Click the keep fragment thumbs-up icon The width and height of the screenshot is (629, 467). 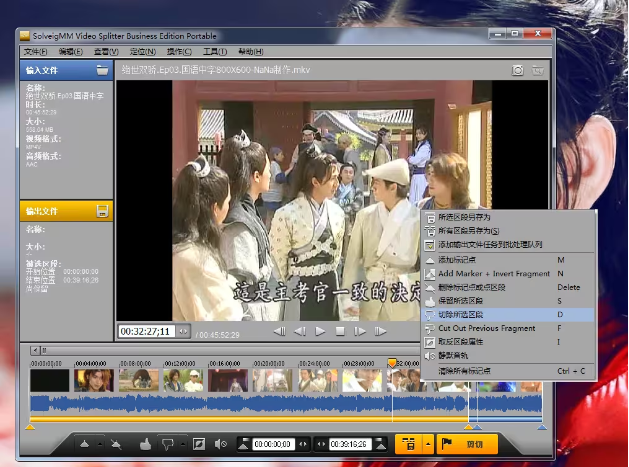tap(144, 443)
